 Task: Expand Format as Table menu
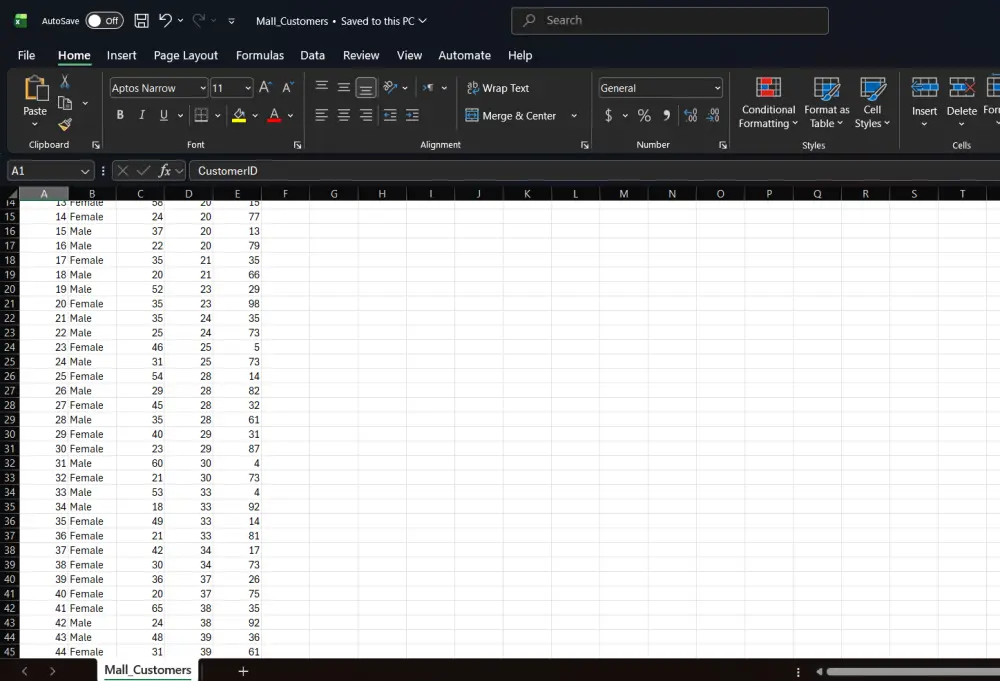click(x=827, y=103)
